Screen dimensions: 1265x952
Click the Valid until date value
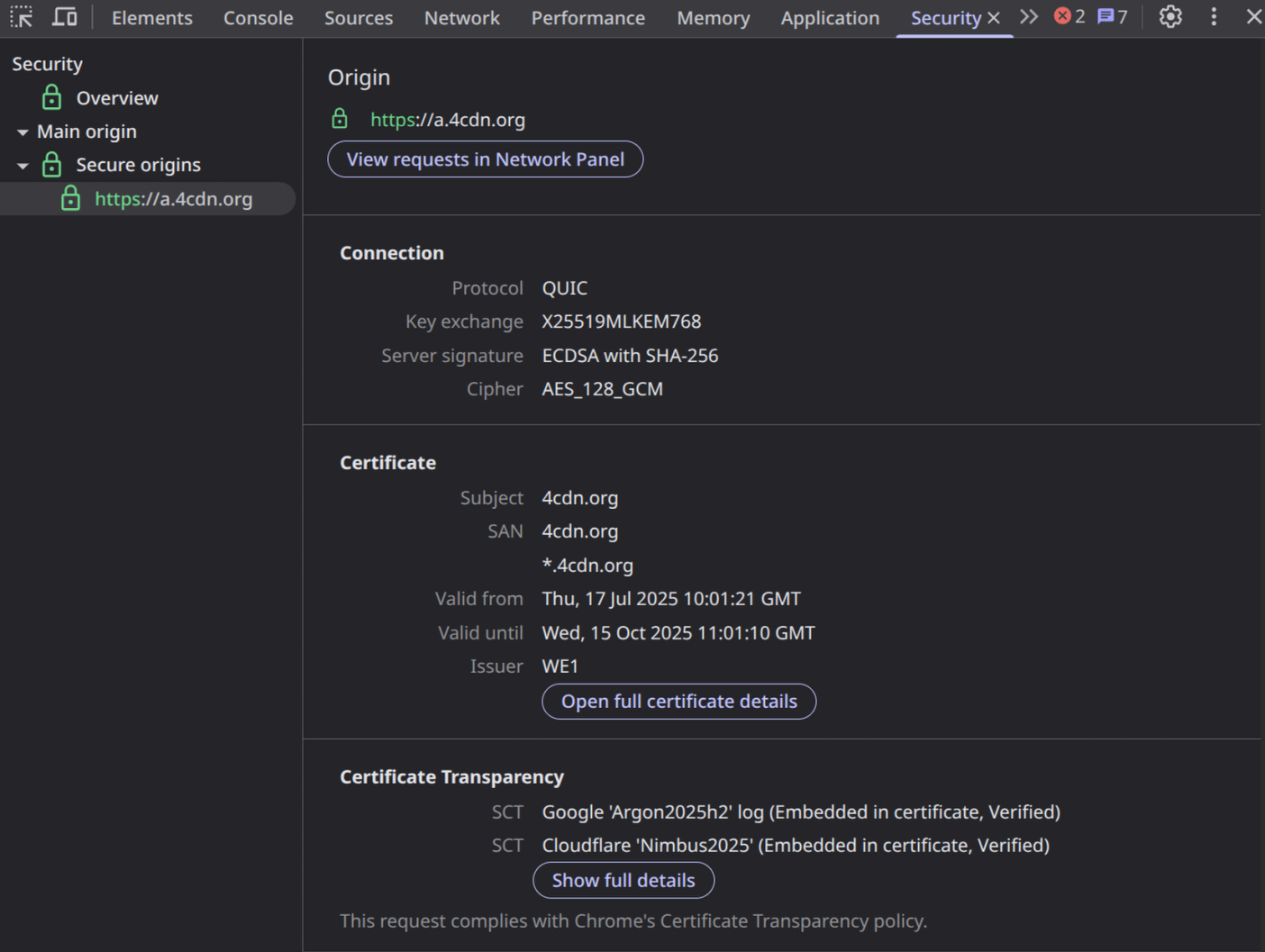pyautogui.click(x=678, y=633)
